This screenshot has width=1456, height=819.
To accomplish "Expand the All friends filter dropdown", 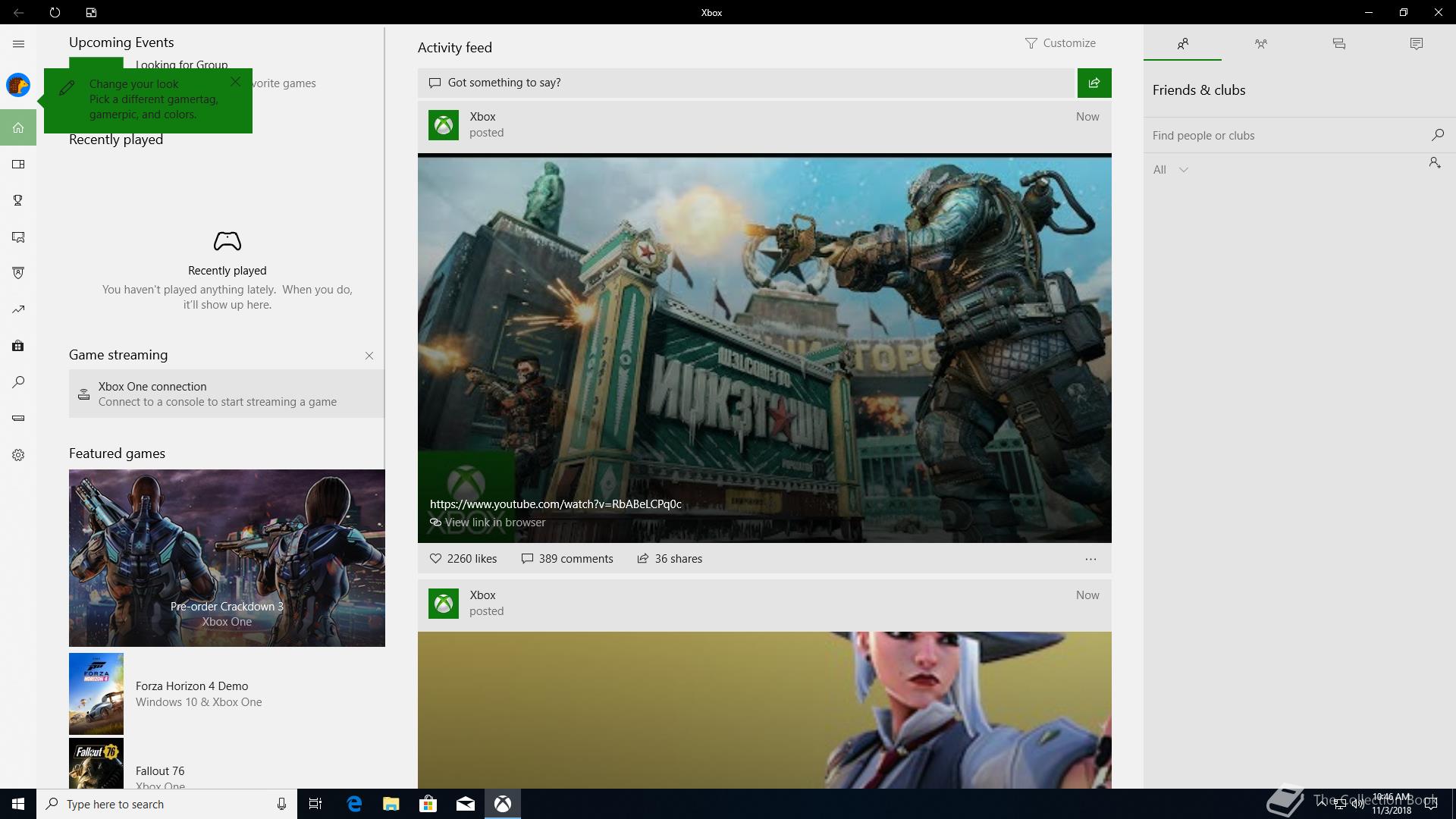I will (x=1170, y=170).
